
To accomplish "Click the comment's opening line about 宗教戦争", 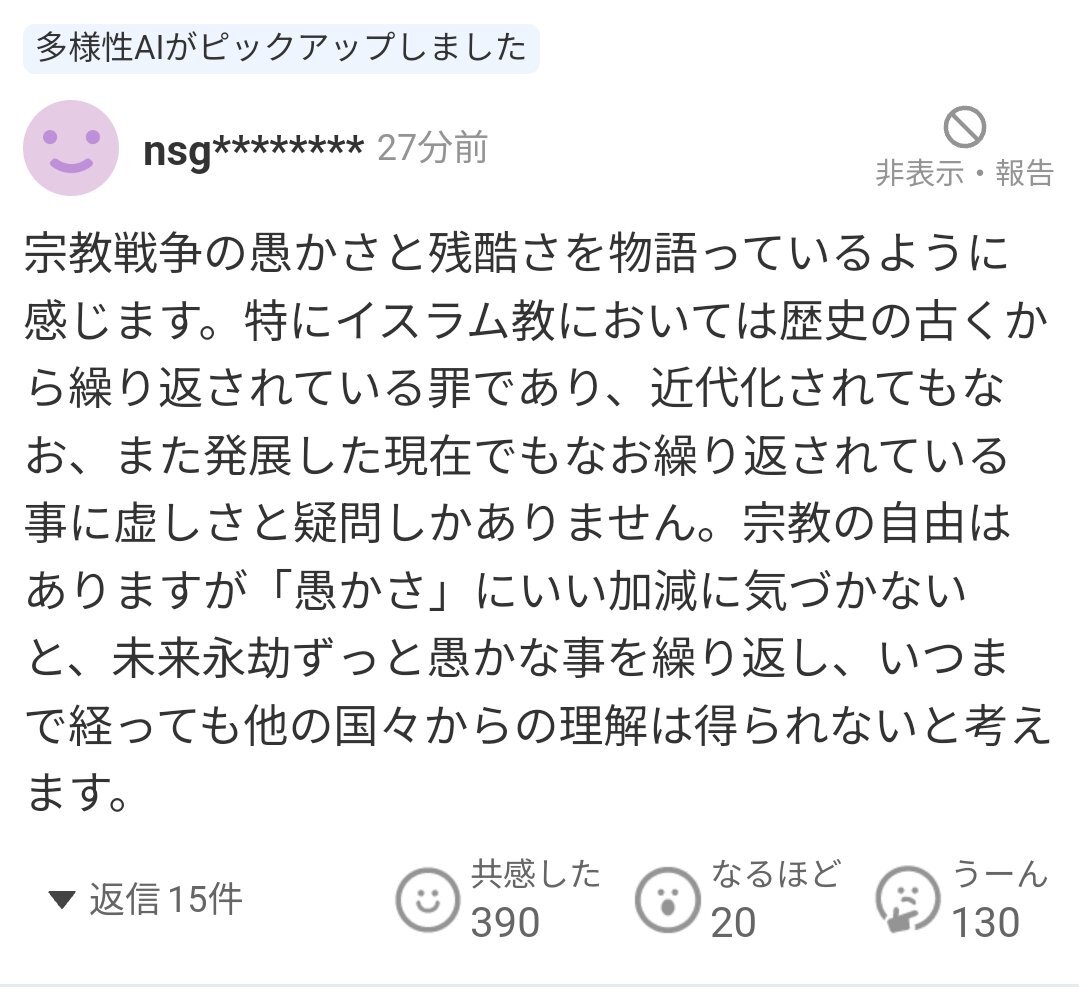I will pos(516,257).
